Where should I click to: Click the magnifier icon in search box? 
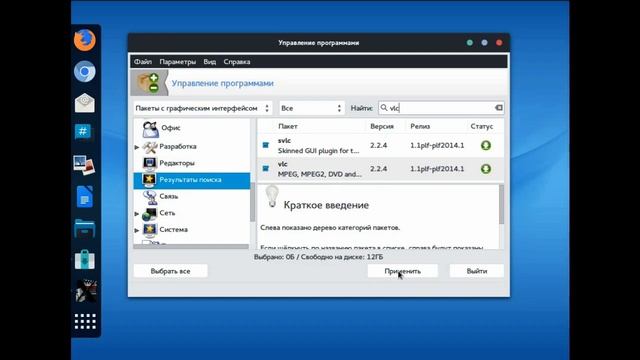tap(384, 108)
